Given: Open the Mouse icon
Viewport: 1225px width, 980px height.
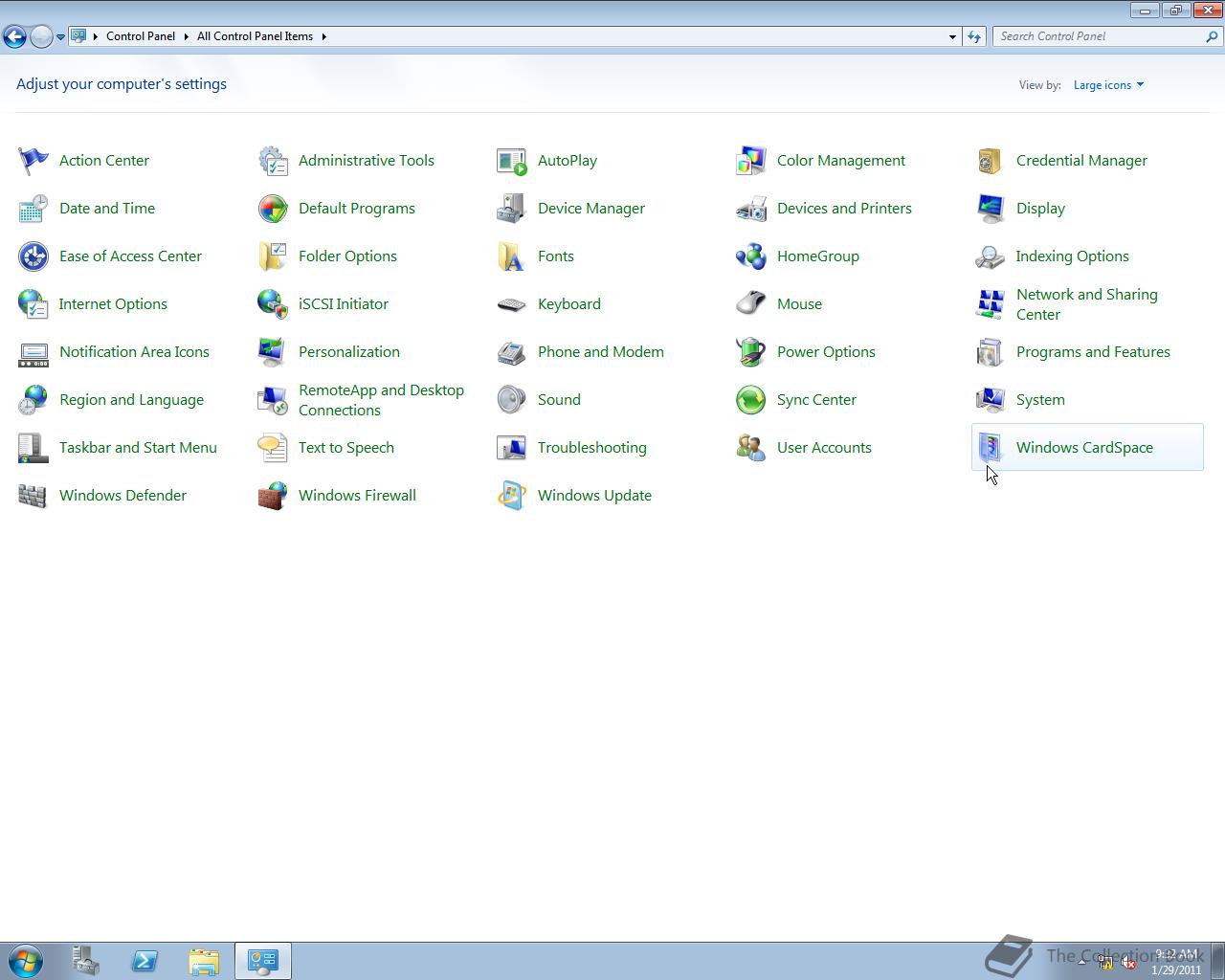Looking at the screenshot, I should coord(751,304).
